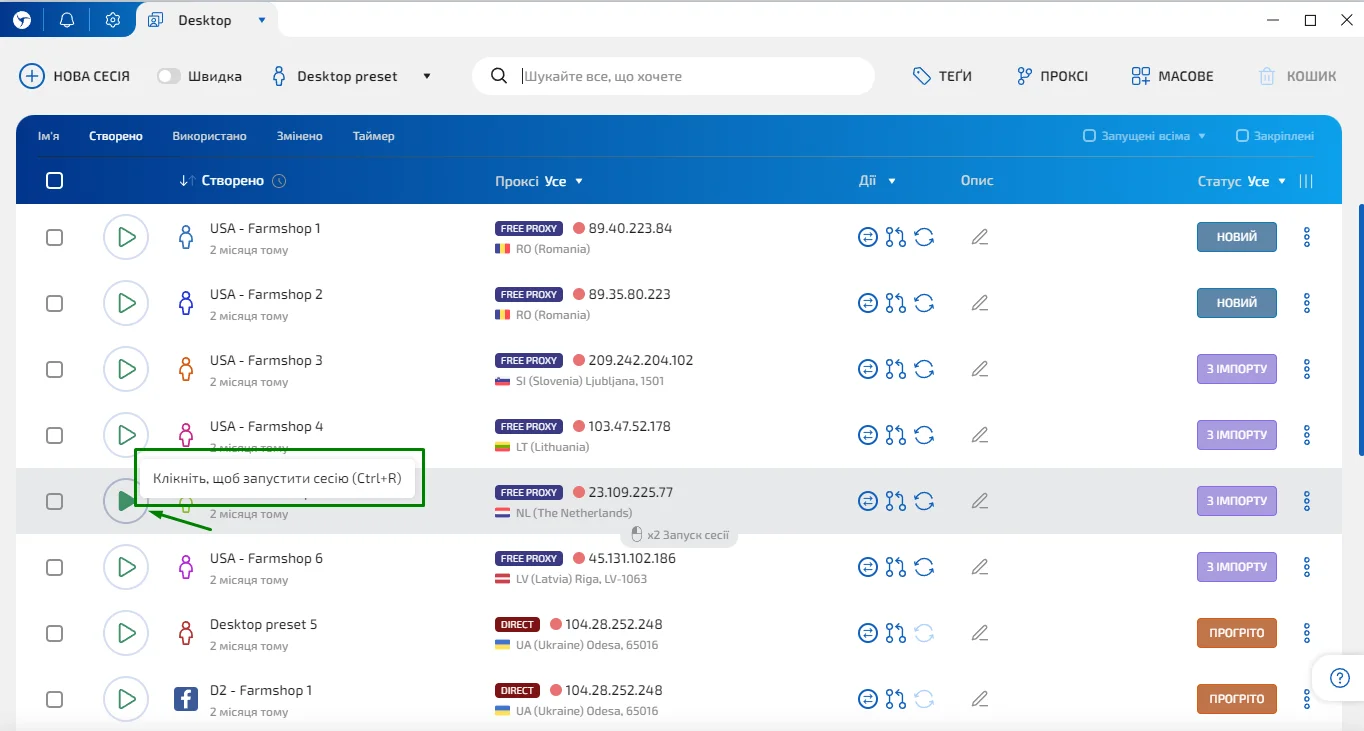Click НОВИЙ status badge of Farmshop 1
Screen dimensions: 1364x731
[1237, 237]
